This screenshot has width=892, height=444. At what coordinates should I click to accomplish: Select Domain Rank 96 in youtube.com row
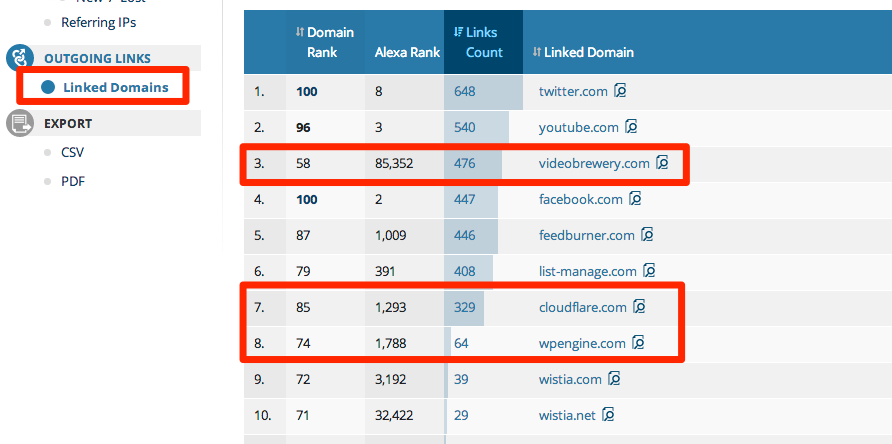click(303, 128)
